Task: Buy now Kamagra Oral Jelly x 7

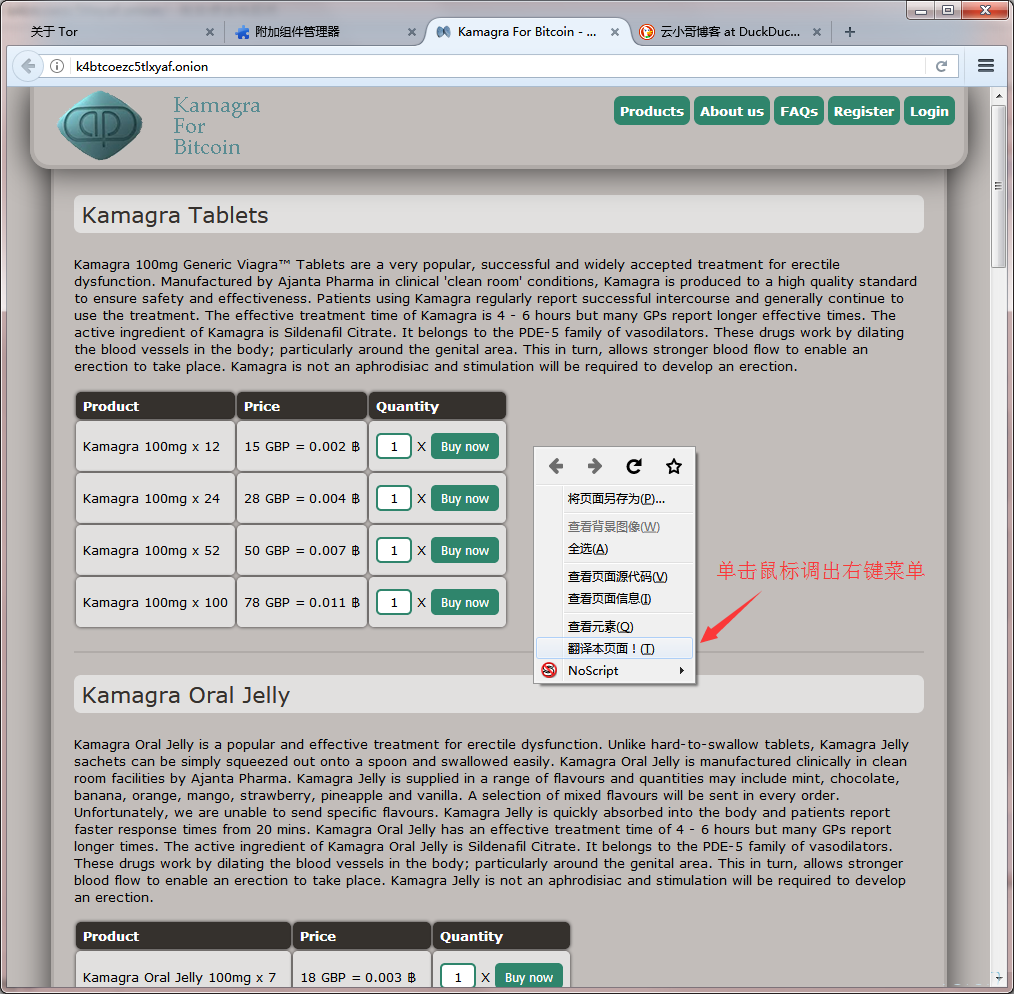Action: tap(528, 977)
